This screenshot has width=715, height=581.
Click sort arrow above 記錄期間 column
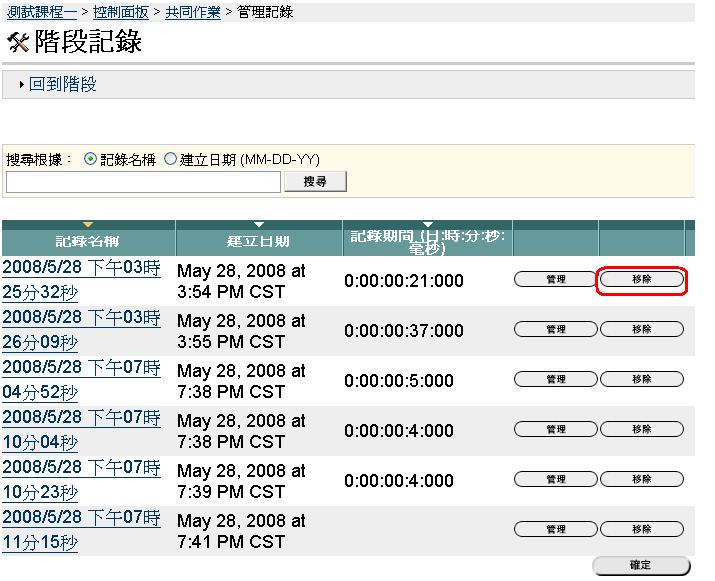[428, 224]
